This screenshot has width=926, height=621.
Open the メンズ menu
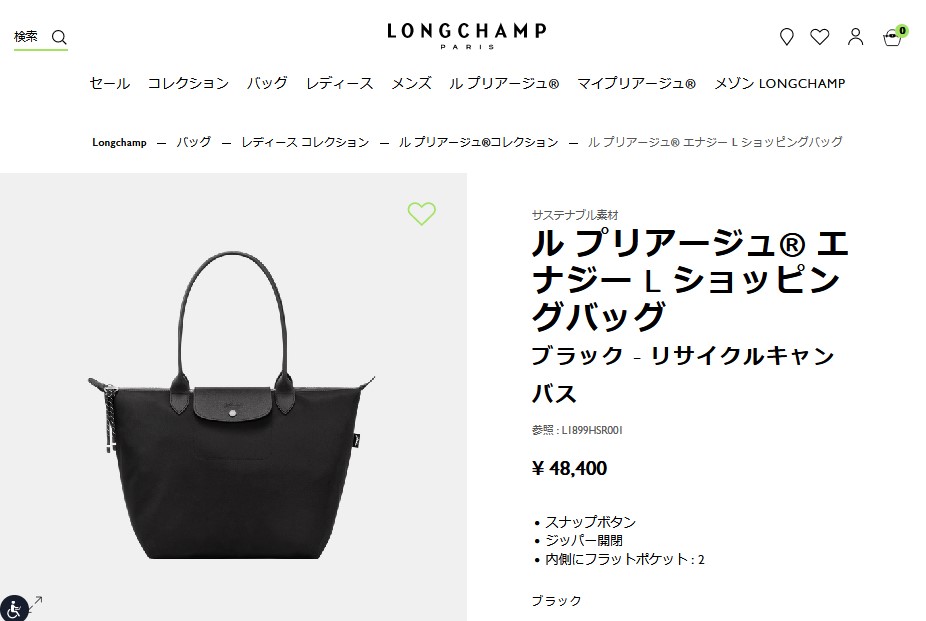point(412,83)
